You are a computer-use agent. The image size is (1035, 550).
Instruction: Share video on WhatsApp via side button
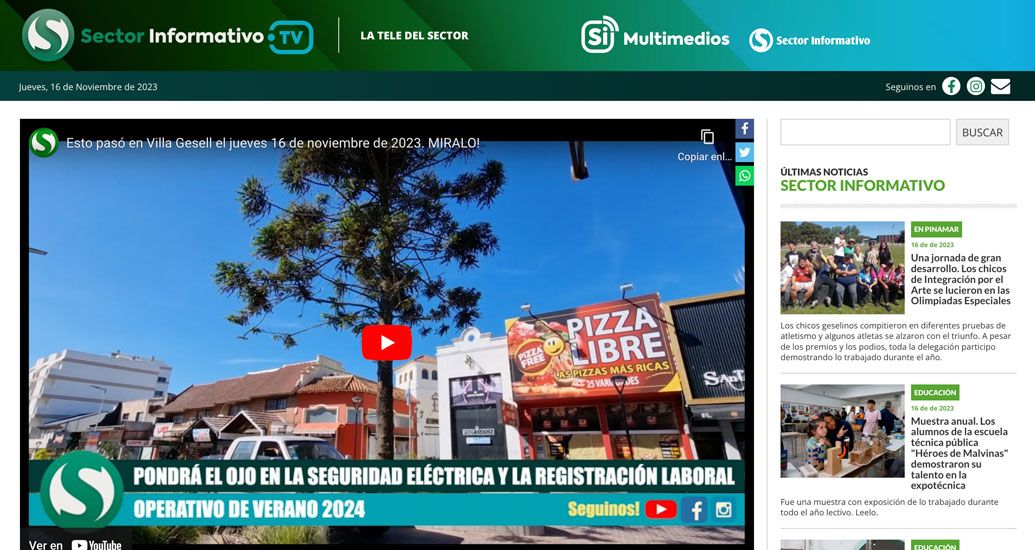[x=745, y=176]
